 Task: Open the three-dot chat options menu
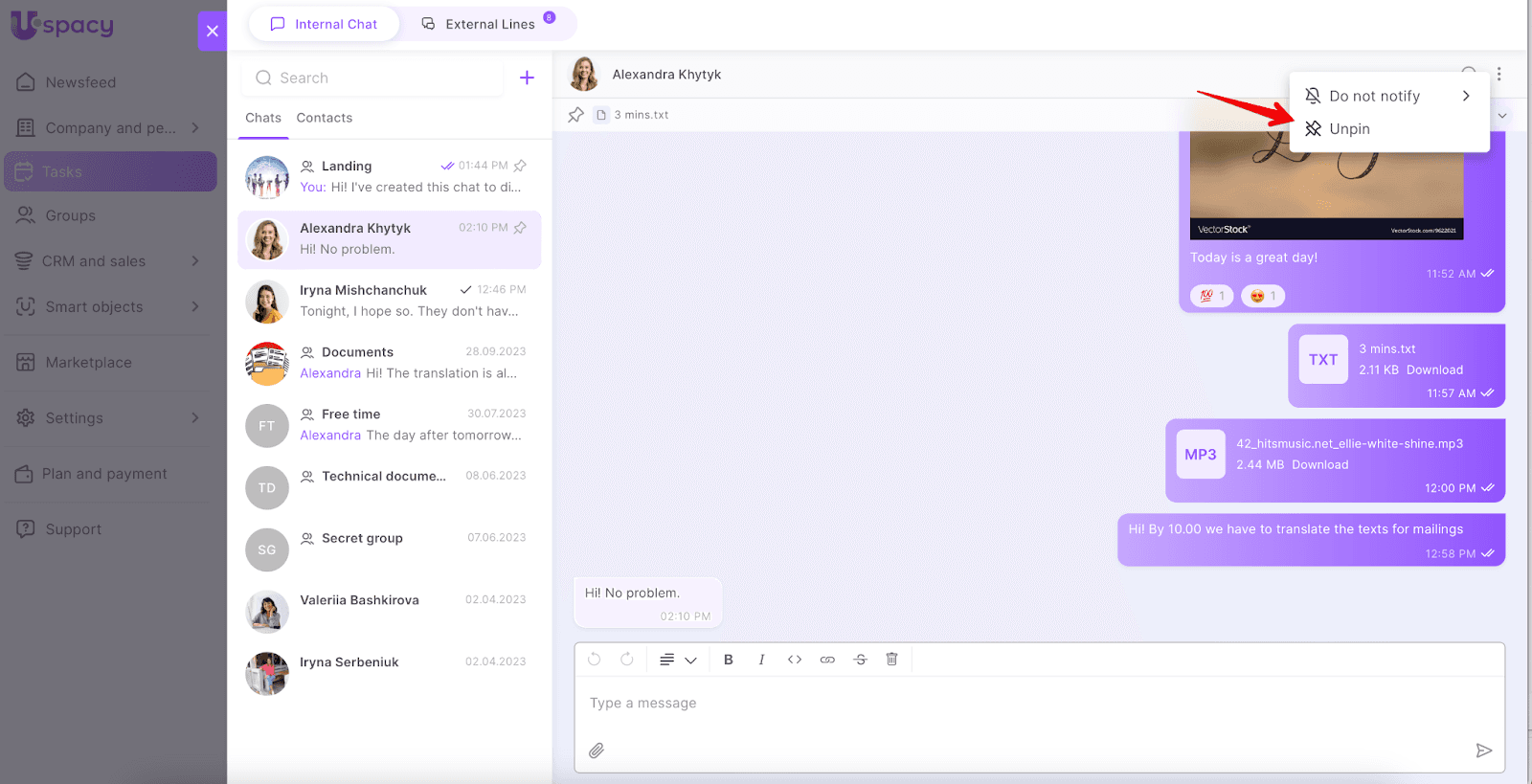(x=1498, y=74)
